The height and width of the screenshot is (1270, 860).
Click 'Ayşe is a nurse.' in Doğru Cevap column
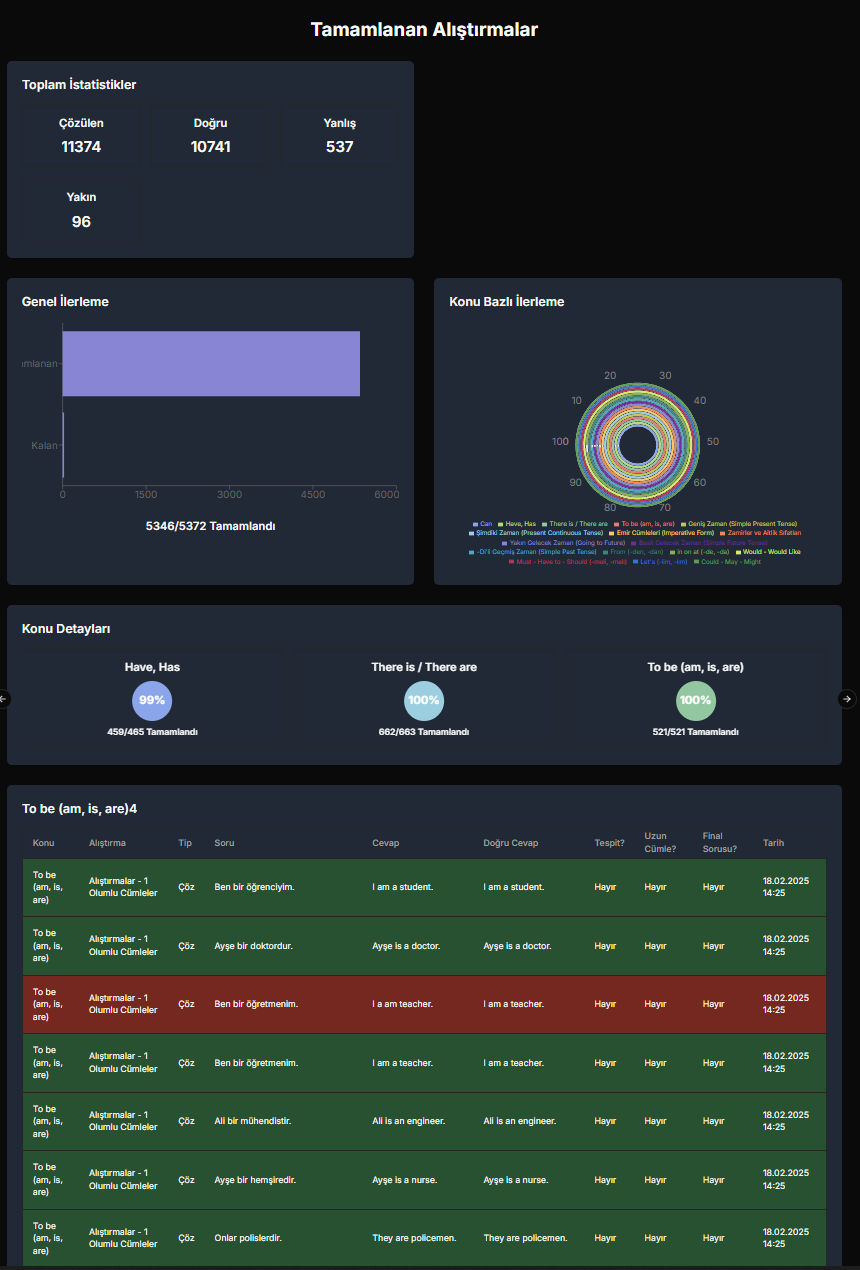[x=515, y=1180]
